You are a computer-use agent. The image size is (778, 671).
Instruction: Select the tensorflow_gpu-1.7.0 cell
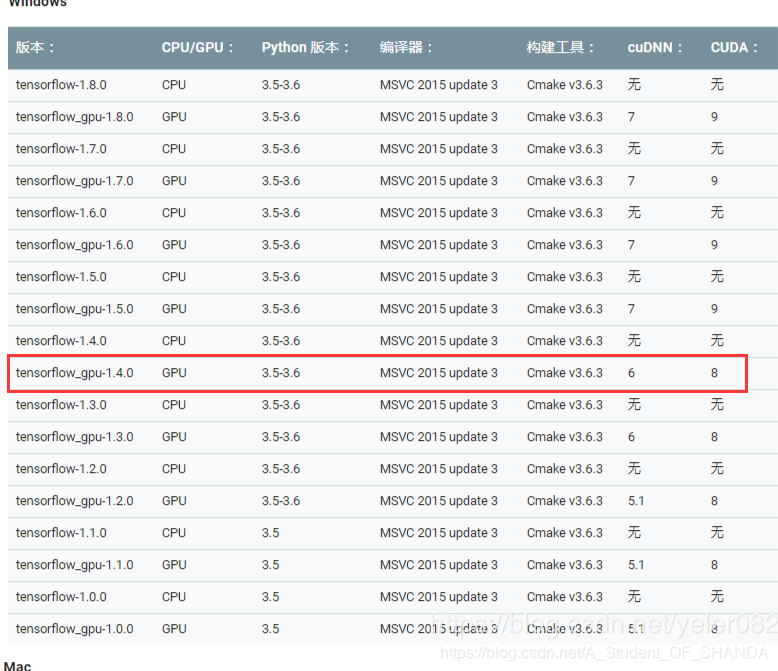74,181
